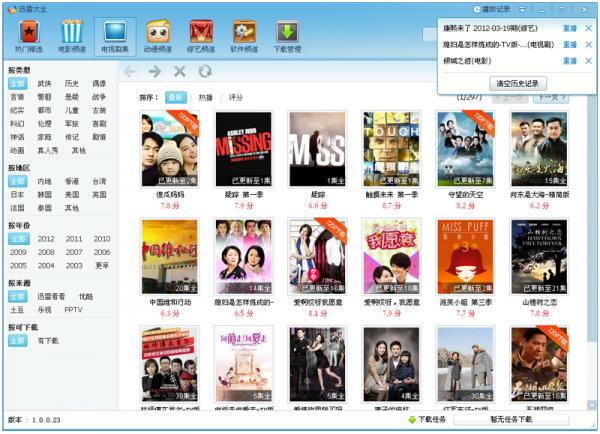Filter genre by 都市
This screenshot has width=600, height=434.
click(x=44, y=111)
